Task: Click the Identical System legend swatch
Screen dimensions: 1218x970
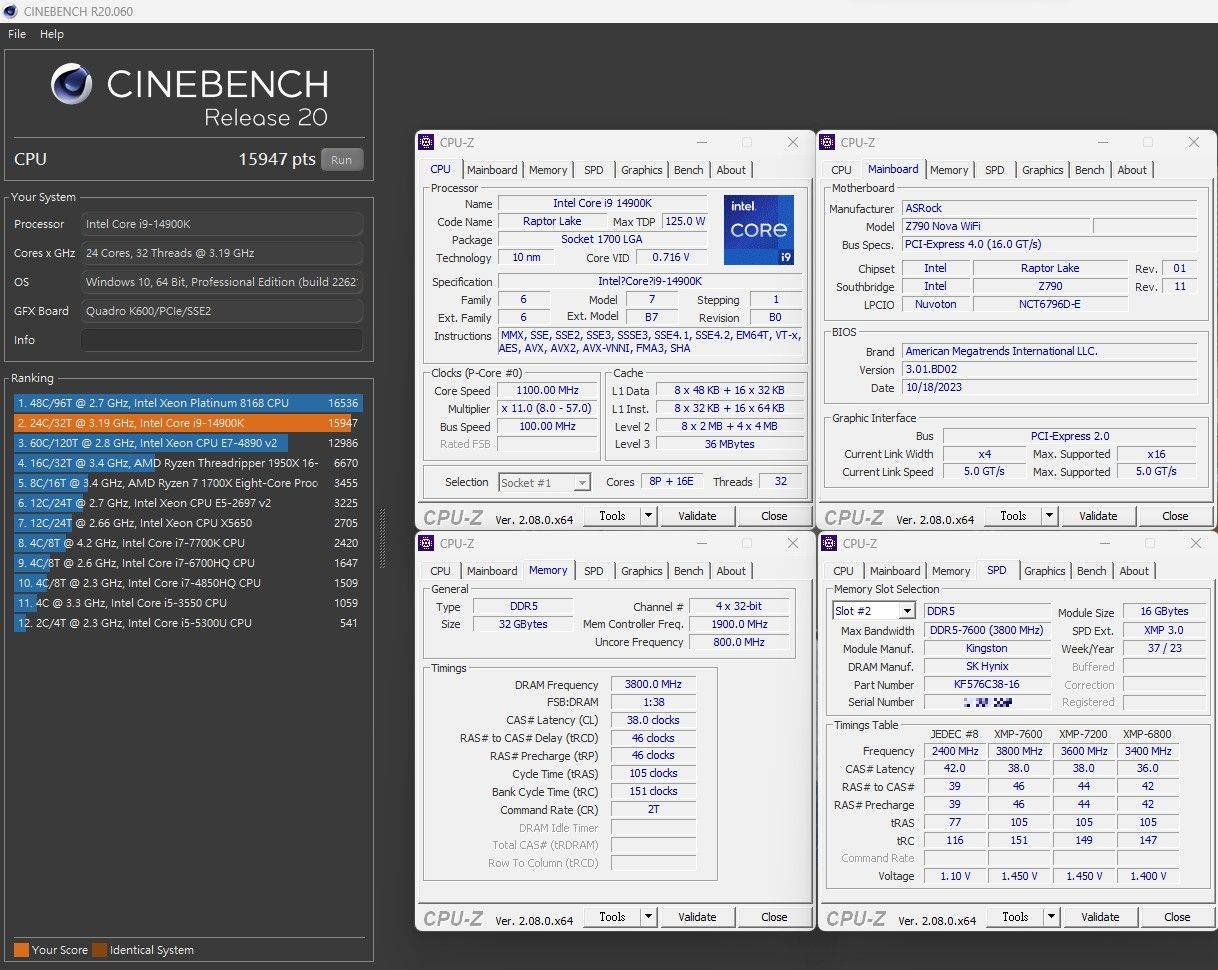Action: click(99, 950)
